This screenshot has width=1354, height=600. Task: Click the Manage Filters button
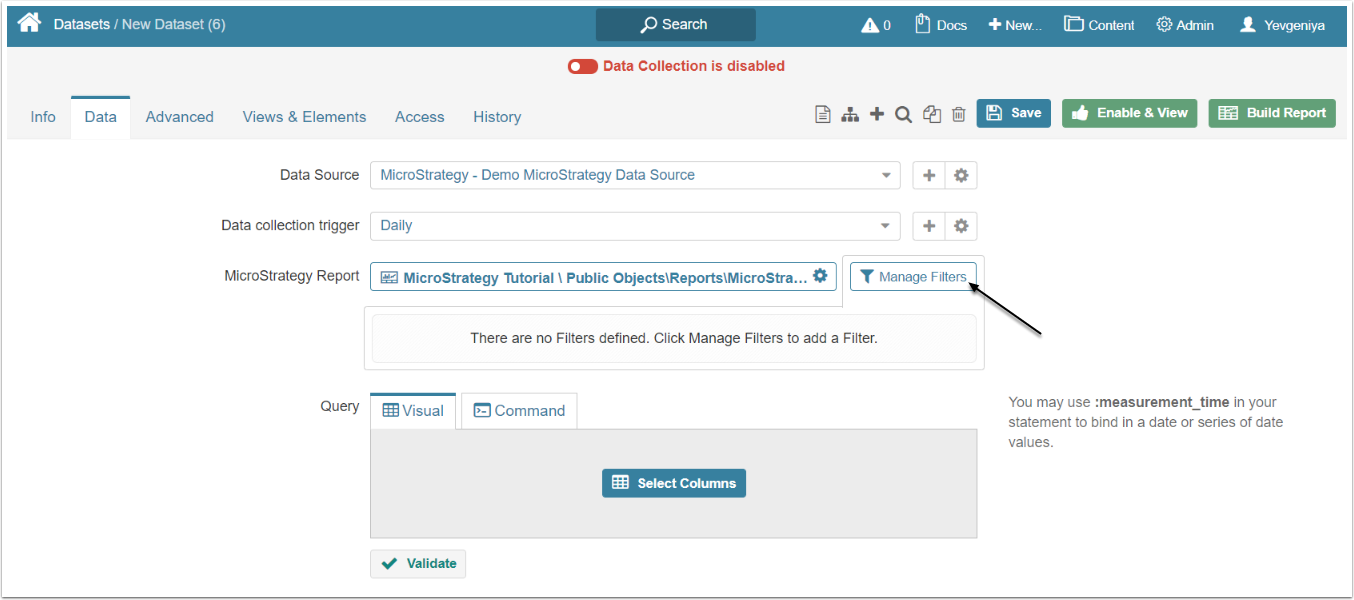point(913,277)
